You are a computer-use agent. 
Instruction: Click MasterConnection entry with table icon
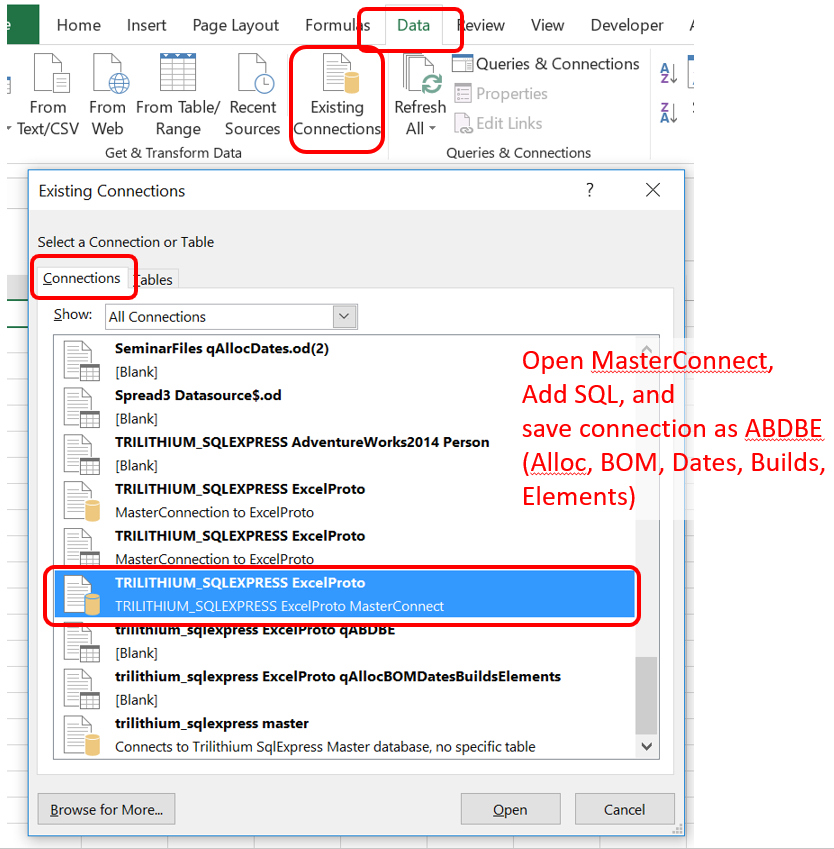point(344,547)
